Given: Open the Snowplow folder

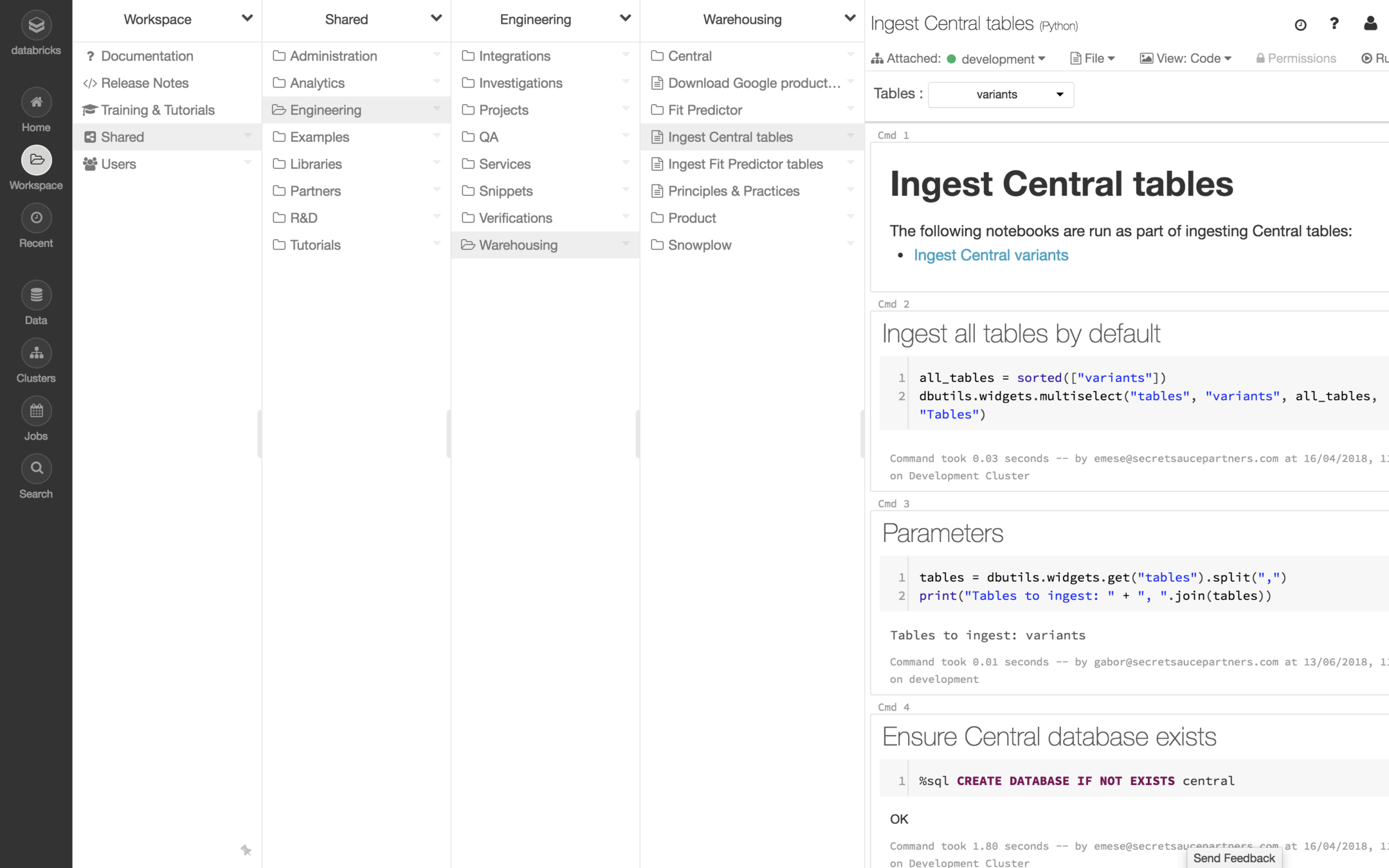Looking at the screenshot, I should (x=699, y=245).
